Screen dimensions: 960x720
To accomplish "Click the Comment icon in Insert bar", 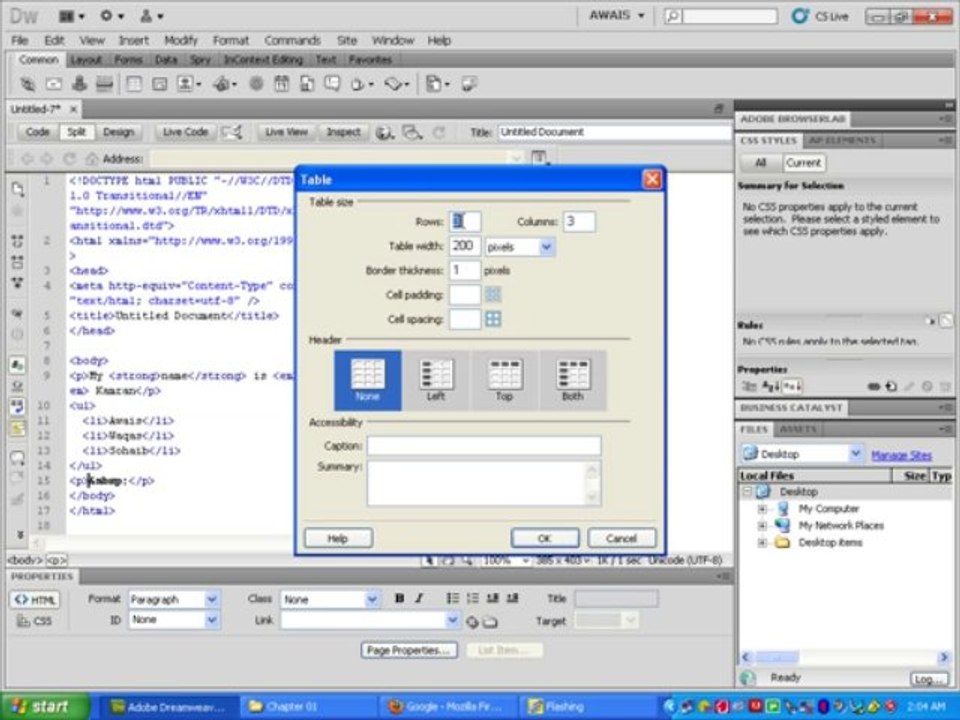I will (332, 84).
